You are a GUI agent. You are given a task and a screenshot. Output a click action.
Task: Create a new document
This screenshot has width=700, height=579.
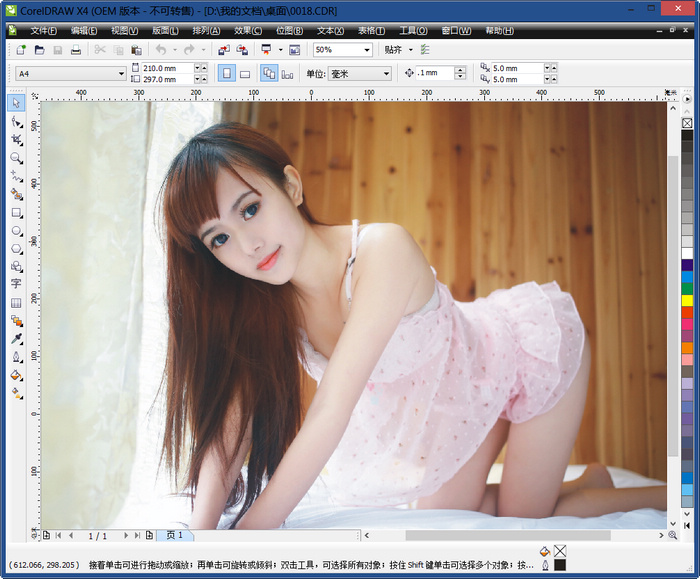click(x=21, y=50)
